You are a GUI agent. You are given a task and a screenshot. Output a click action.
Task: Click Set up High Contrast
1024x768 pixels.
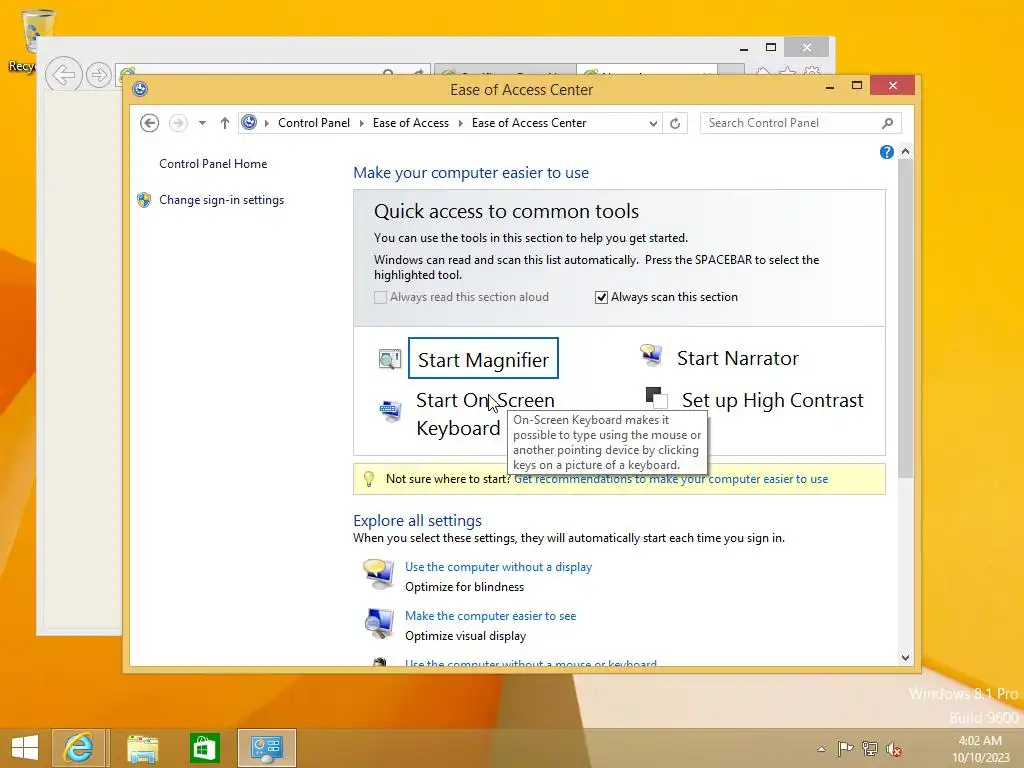tap(773, 400)
